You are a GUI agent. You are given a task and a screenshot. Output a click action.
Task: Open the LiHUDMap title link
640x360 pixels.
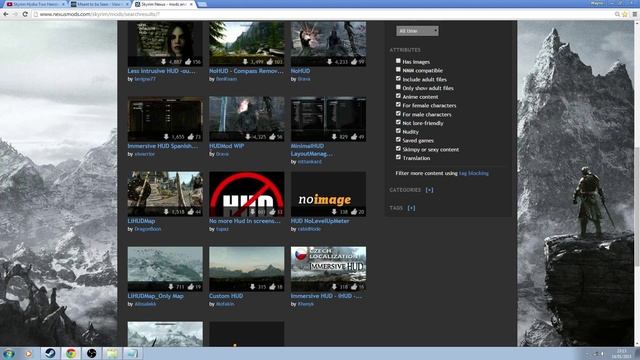pyautogui.click(x=141, y=221)
